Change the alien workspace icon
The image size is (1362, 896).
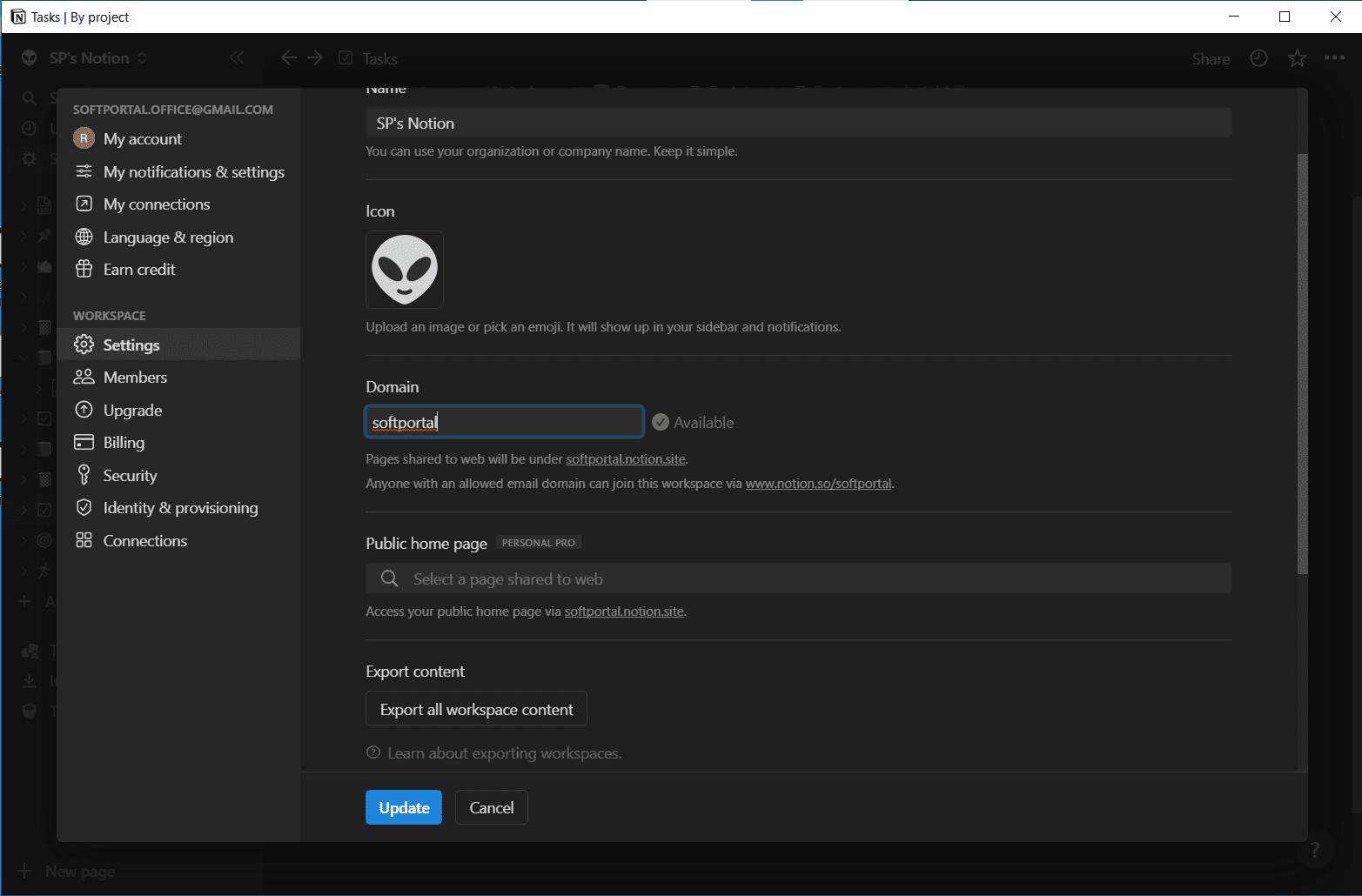(x=405, y=270)
